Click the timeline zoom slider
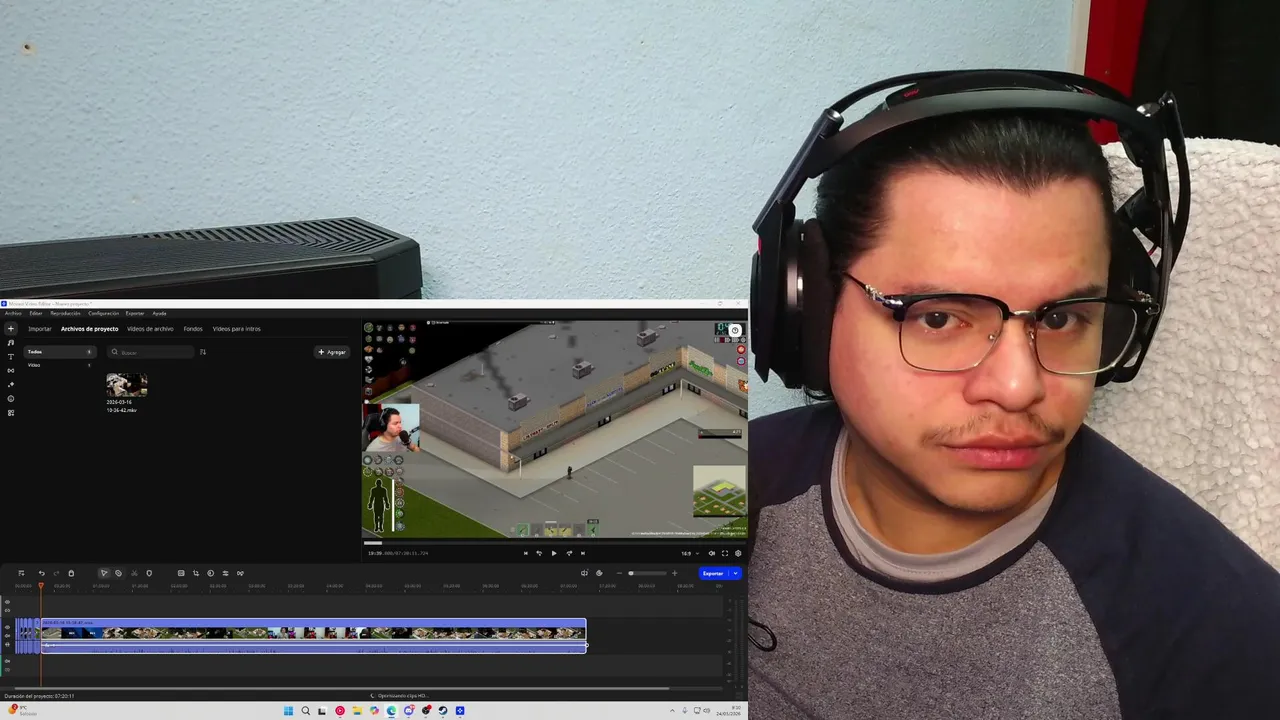1280x720 pixels. pyautogui.click(x=647, y=573)
